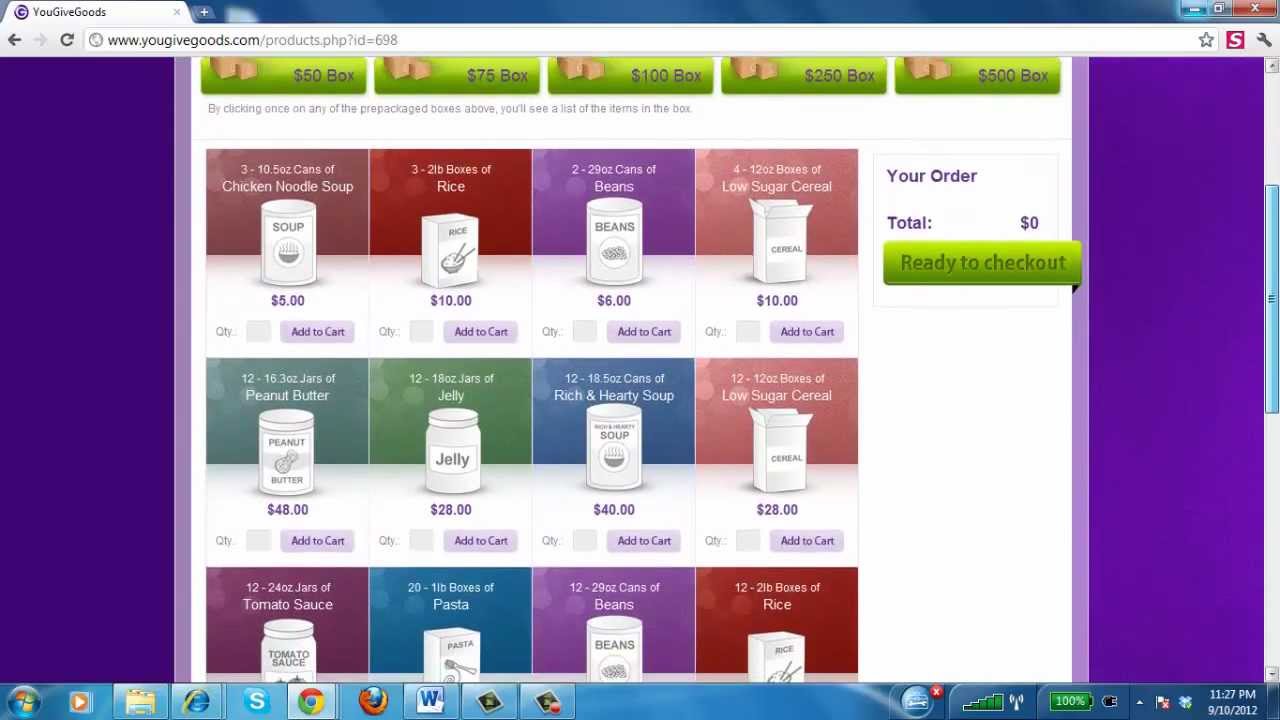Add $10.00 Rice to cart
Viewport: 1280px width, 720px height.
click(x=481, y=332)
